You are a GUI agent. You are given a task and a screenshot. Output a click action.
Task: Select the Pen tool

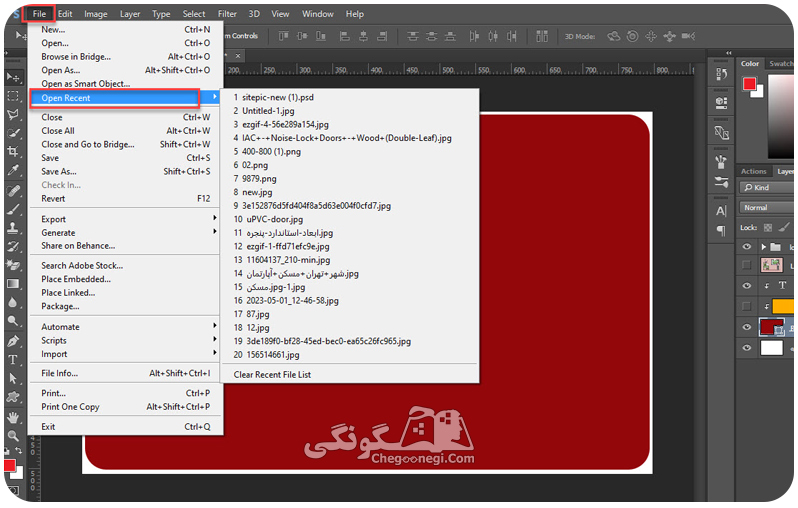tap(13, 341)
